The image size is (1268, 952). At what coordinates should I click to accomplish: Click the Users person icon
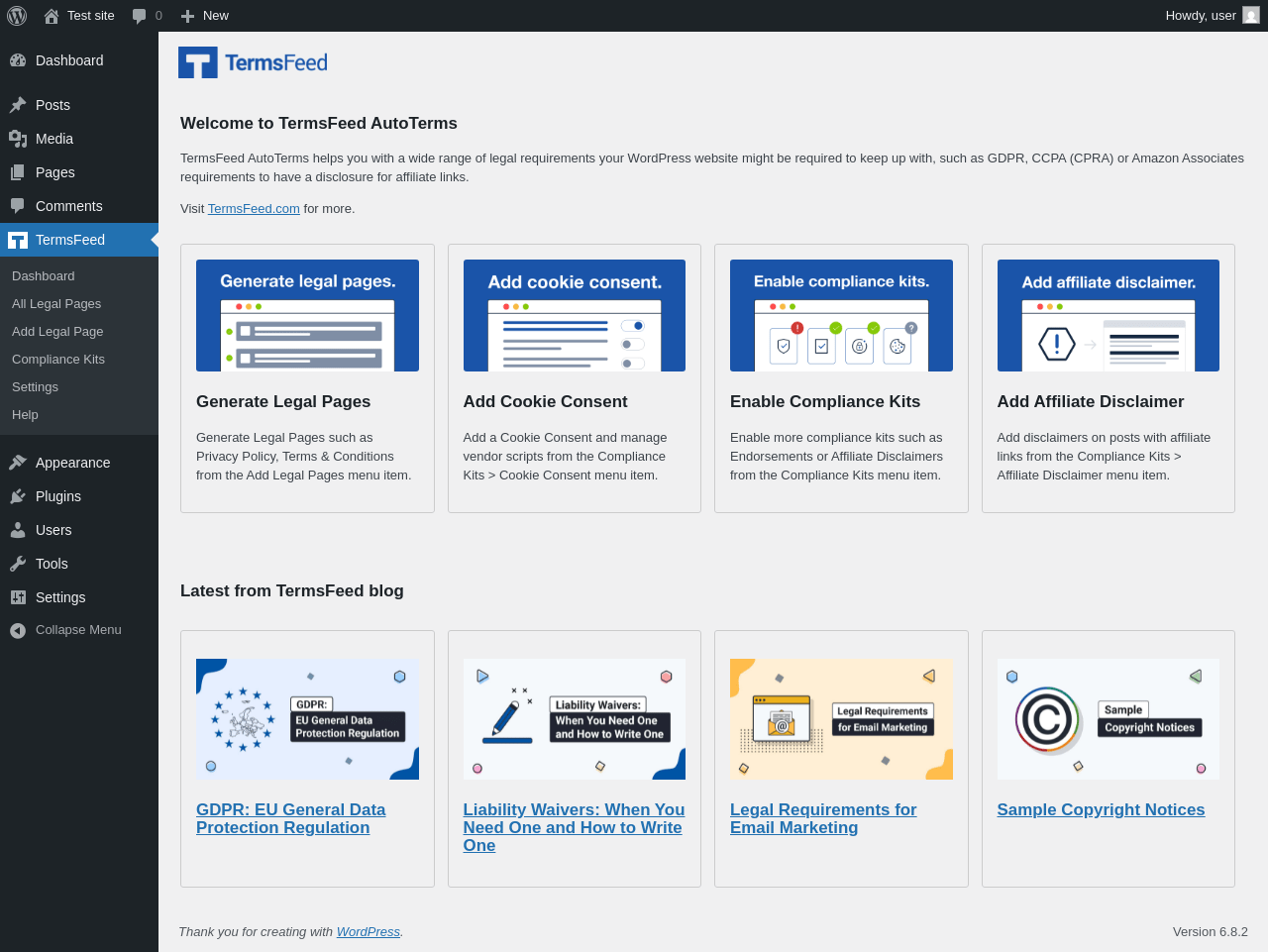(18, 530)
